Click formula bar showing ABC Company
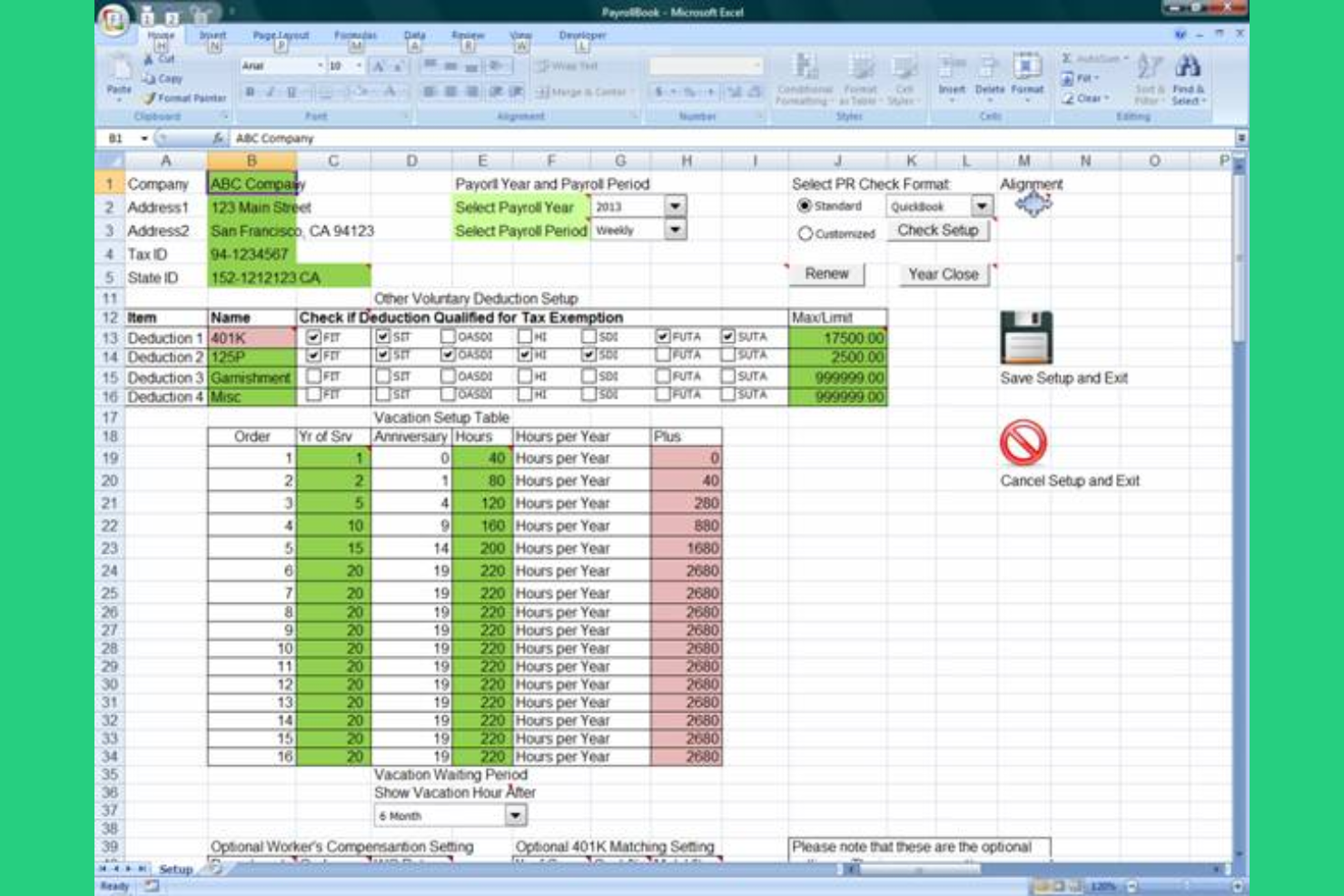 (731, 138)
